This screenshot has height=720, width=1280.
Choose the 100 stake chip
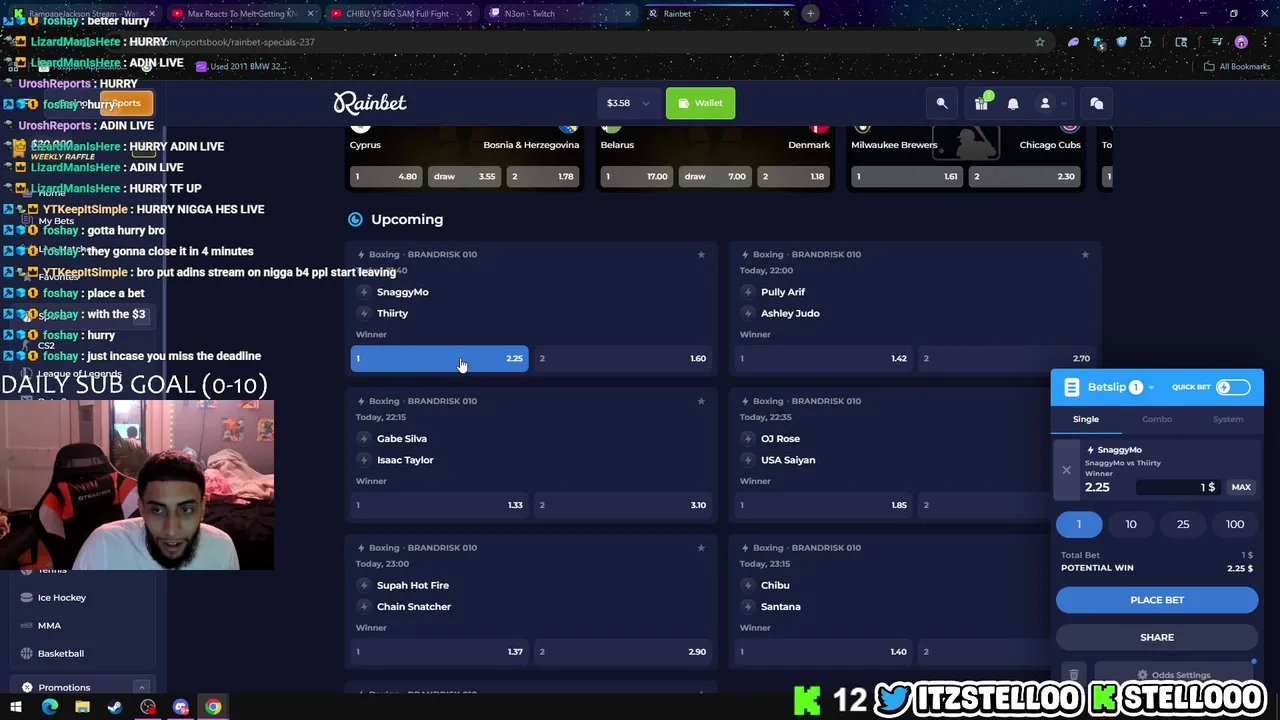click(1235, 524)
